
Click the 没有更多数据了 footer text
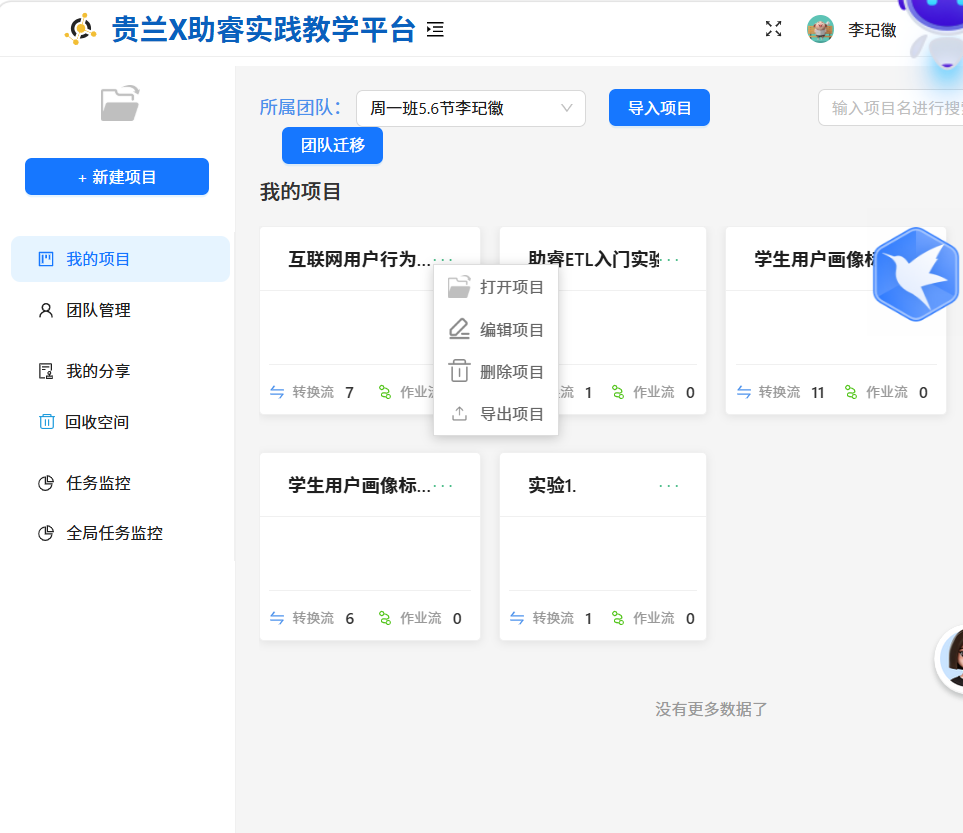point(711,709)
